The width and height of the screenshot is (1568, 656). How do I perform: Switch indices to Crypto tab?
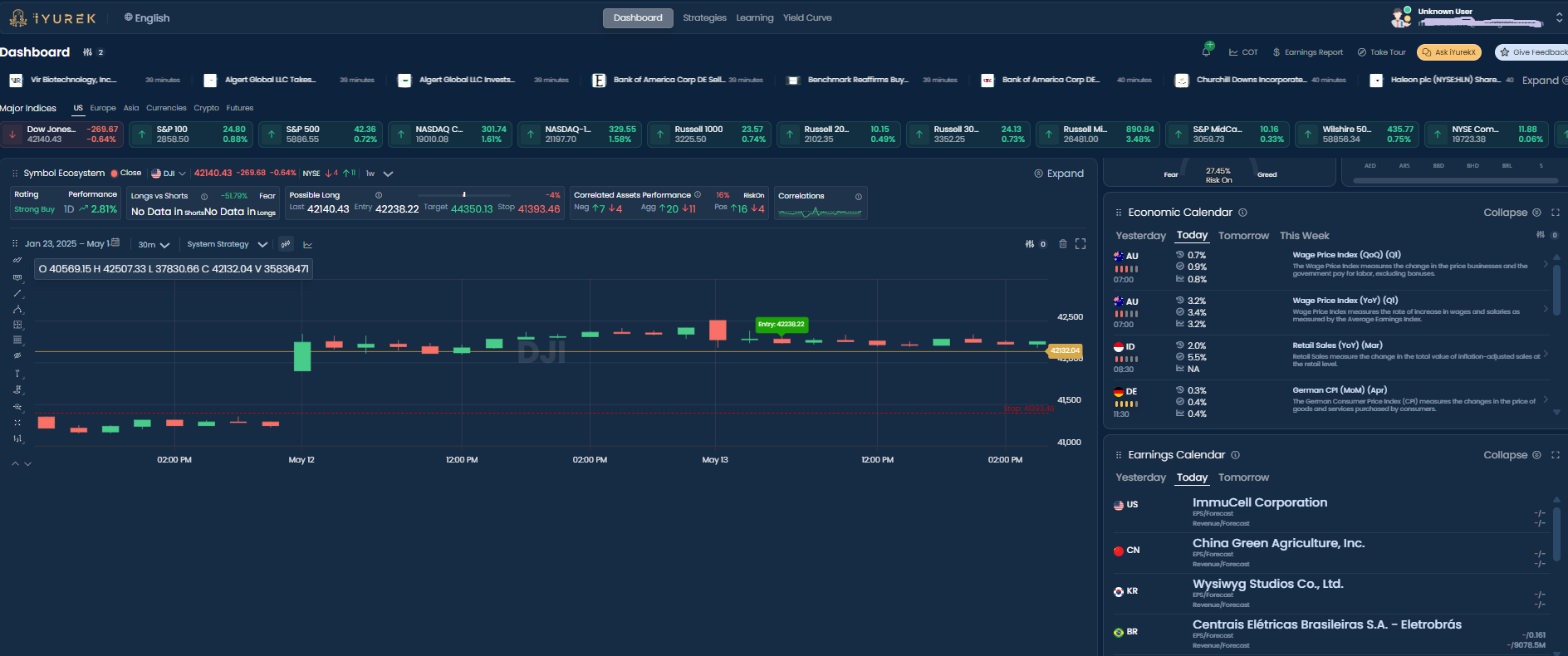tap(206, 108)
